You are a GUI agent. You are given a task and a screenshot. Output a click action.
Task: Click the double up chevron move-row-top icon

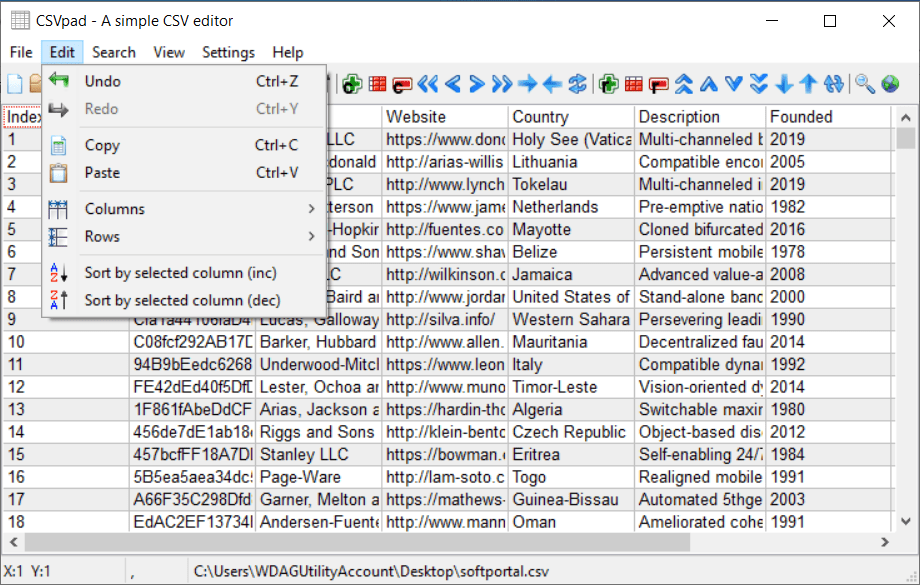point(684,84)
